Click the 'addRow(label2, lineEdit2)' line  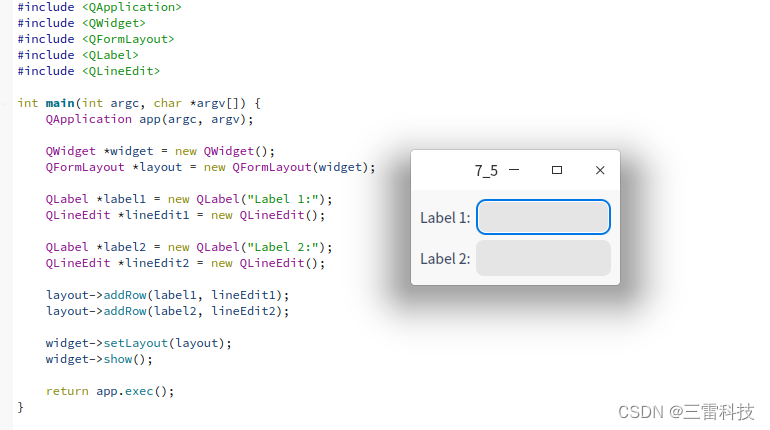(167, 311)
